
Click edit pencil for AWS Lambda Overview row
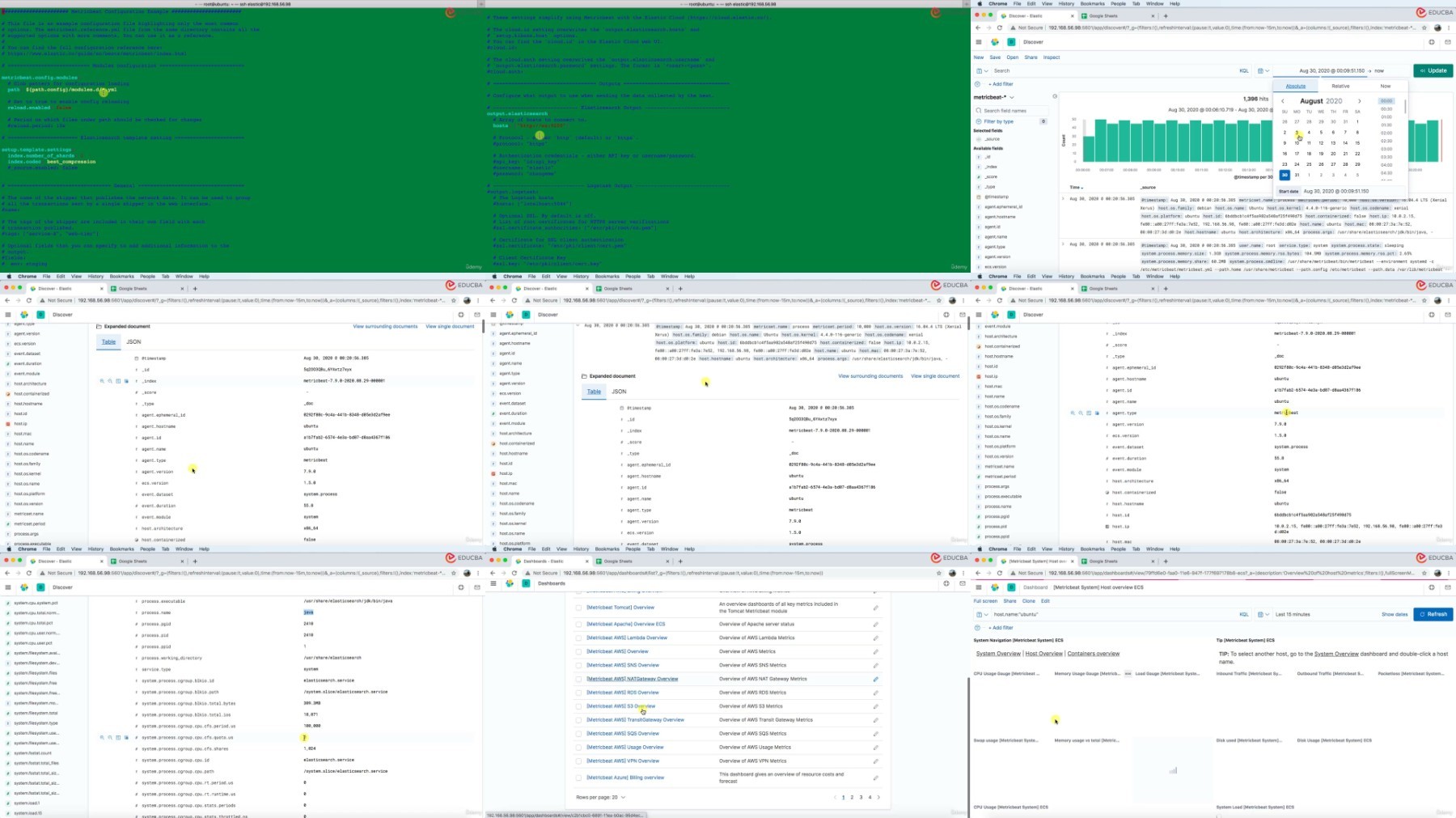pos(875,638)
